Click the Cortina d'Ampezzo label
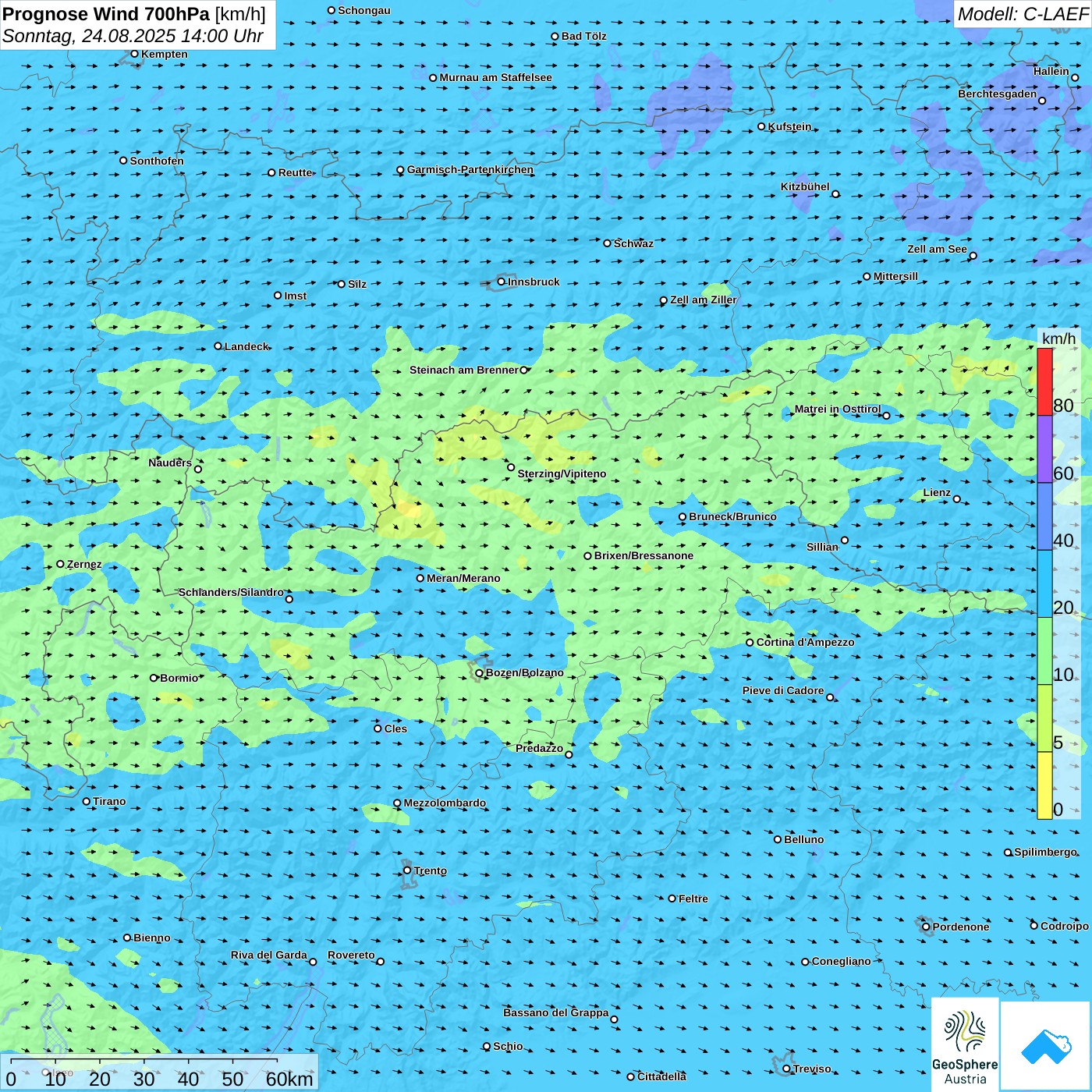This screenshot has width=1092, height=1092. (805, 642)
